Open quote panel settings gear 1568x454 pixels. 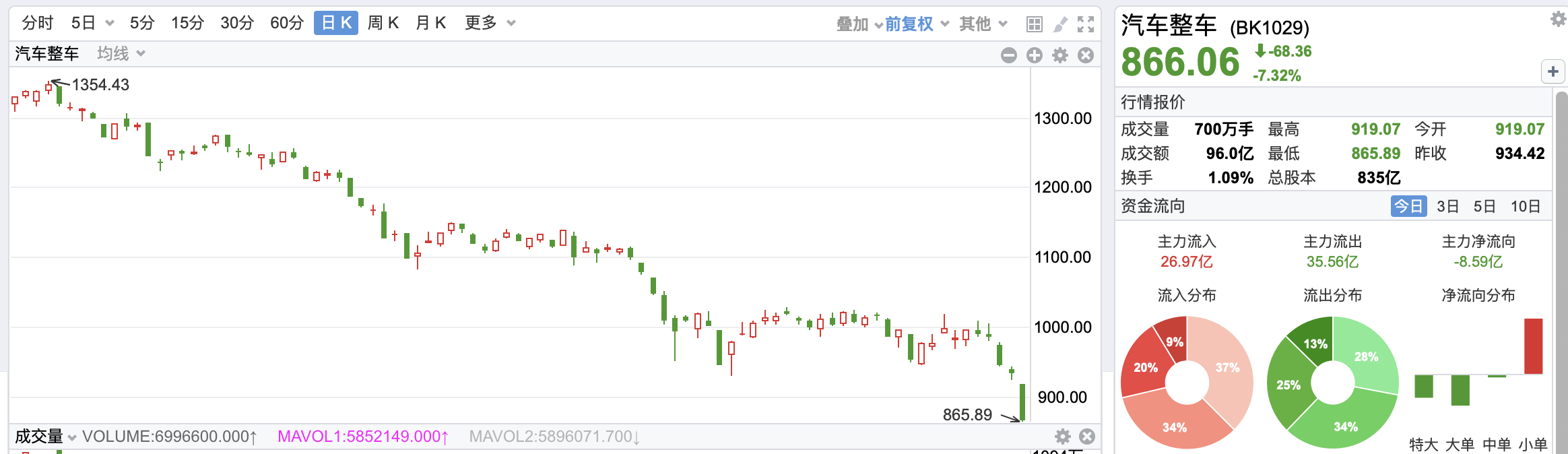(1559, 19)
